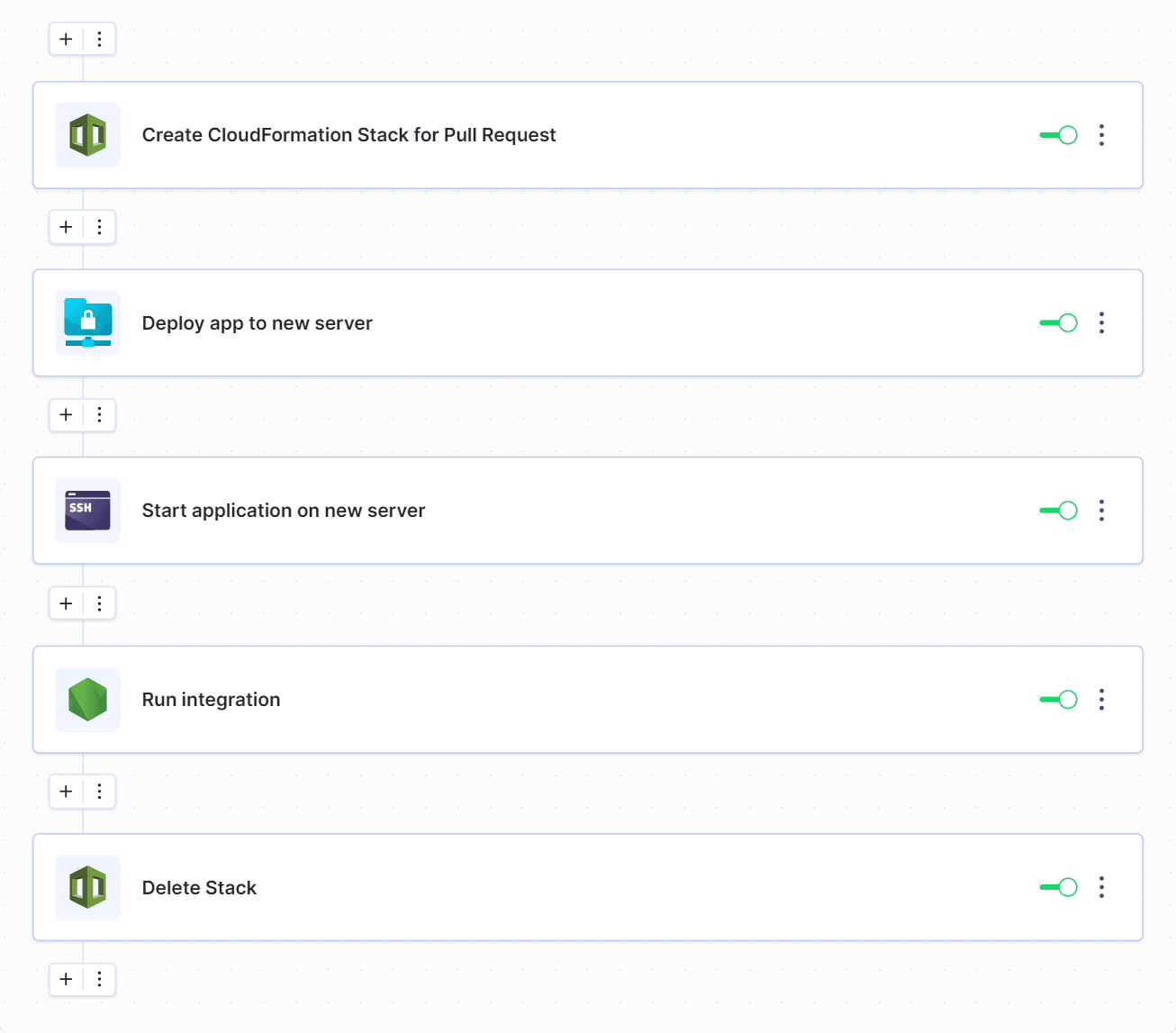Add an action between Start application and Run integration

[x=66, y=603]
